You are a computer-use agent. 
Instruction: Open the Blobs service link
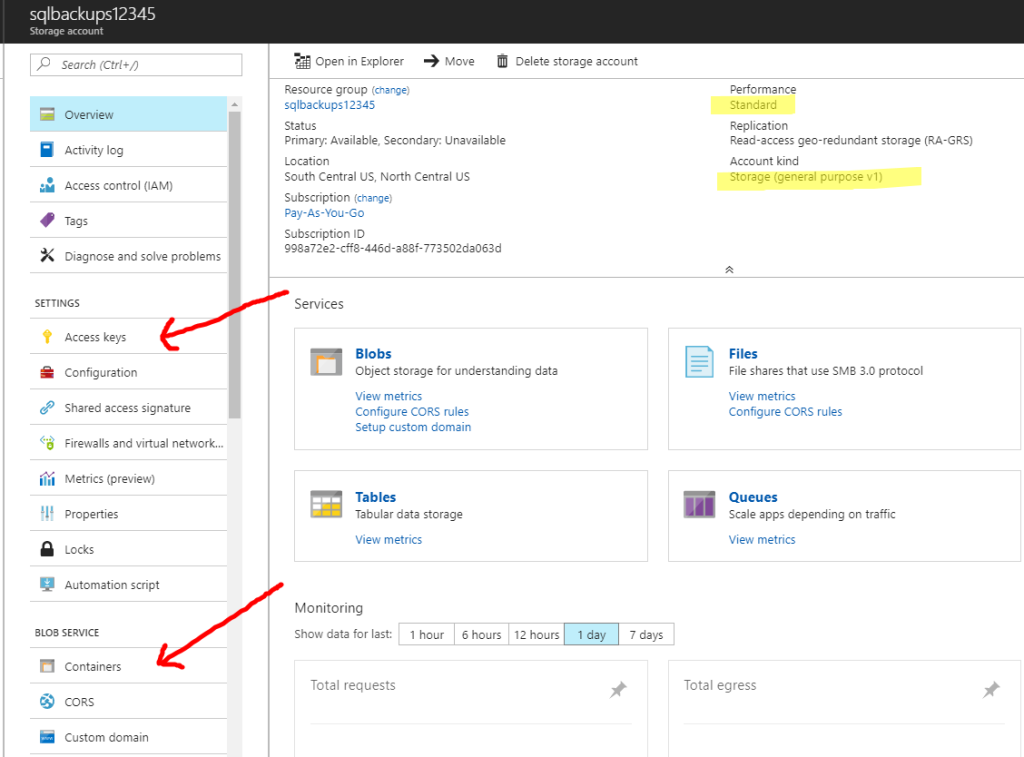[x=374, y=353]
